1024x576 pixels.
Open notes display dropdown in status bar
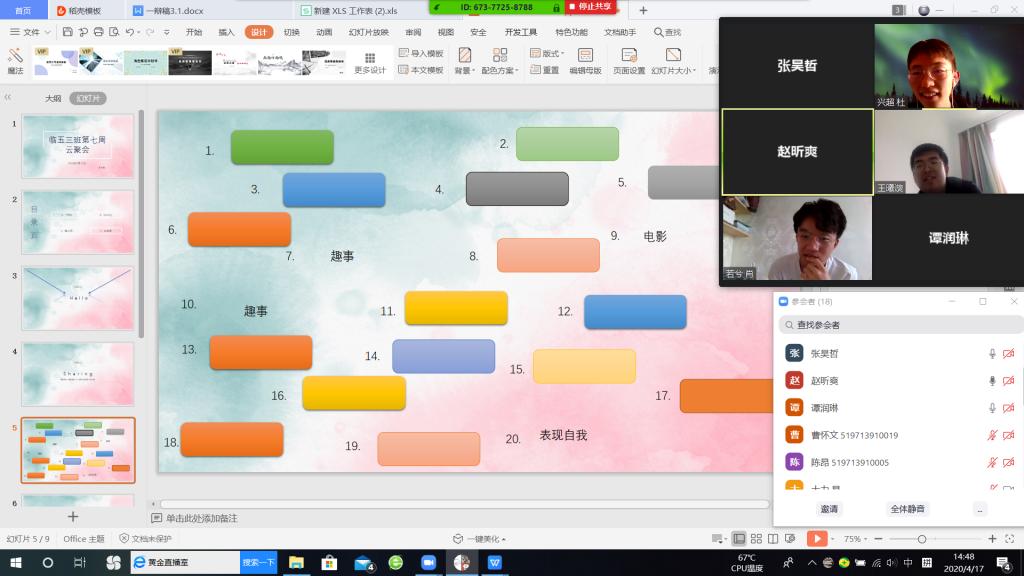[717, 539]
